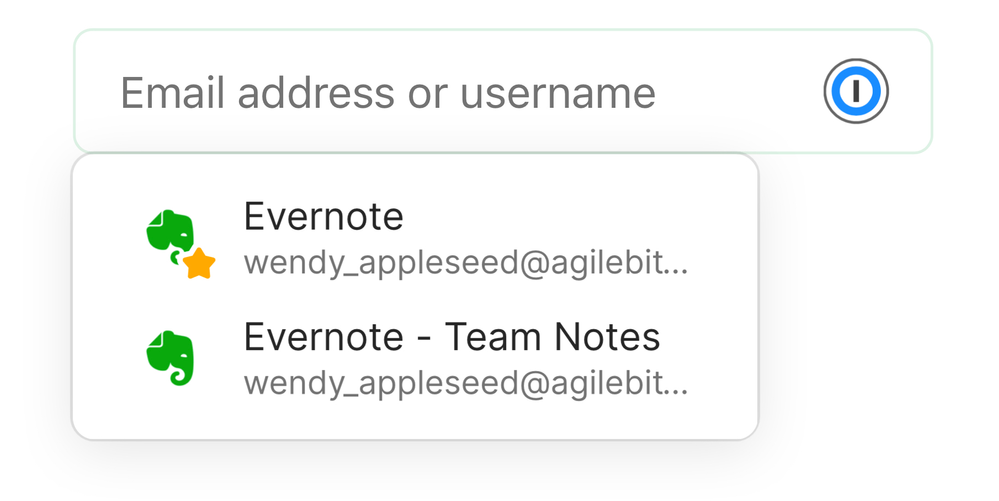Click empty space inside the username input
The image size is (999, 501).
pyautogui.click(x=740, y=92)
